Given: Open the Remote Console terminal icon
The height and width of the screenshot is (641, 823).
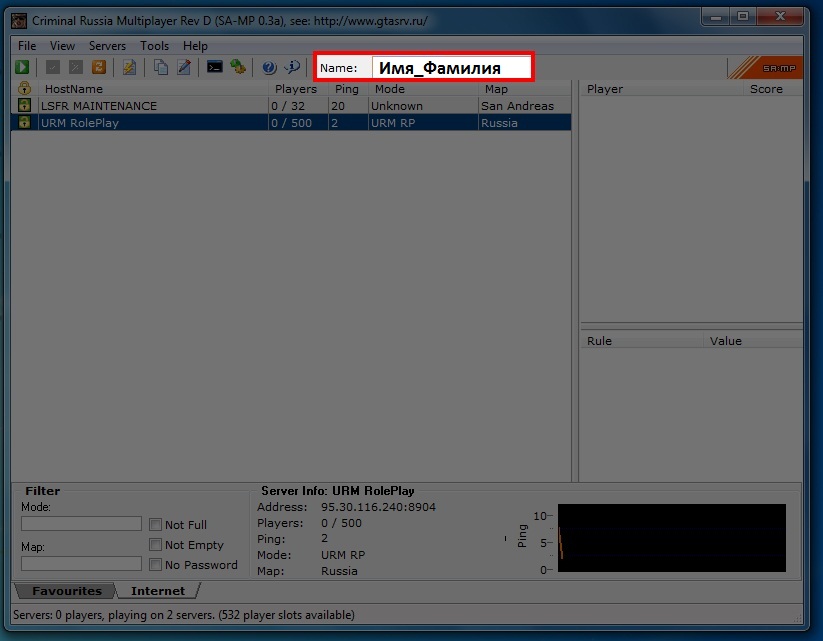Looking at the screenshot, I should (x=215, y=67).
